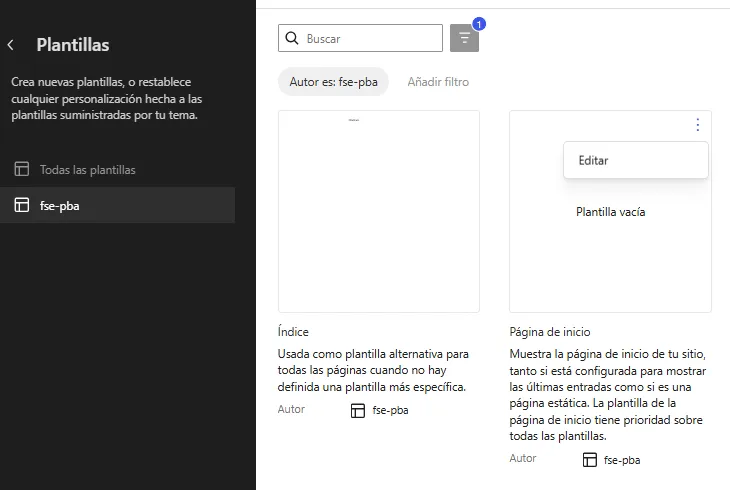730x490 pixels.
Task: Open the three-dot actions menu on Página de inicio
Action: [x=697, y=124]
